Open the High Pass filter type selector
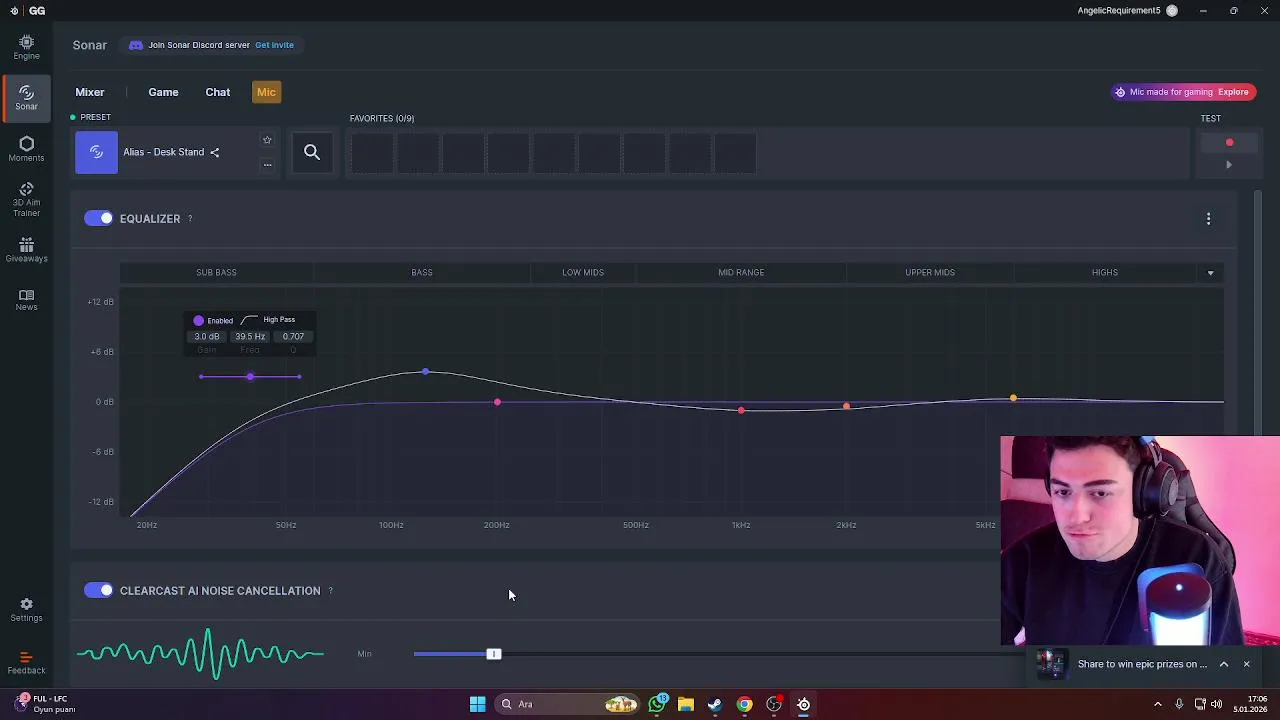The height and width of the screenshot is (720, 1280). [x=269, y=320]
